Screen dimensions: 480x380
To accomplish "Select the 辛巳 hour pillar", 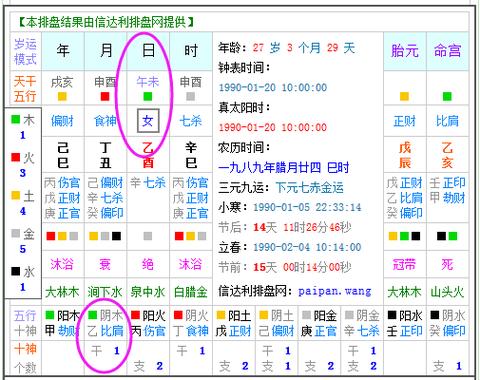I will click(x=191, y=155).
